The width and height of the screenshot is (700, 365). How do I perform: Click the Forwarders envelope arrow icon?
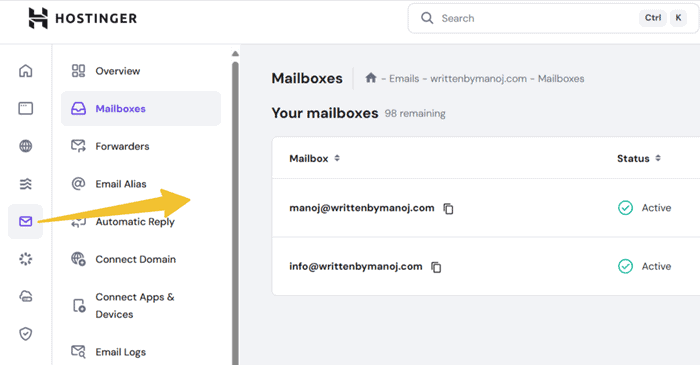(x=78, y=146)
